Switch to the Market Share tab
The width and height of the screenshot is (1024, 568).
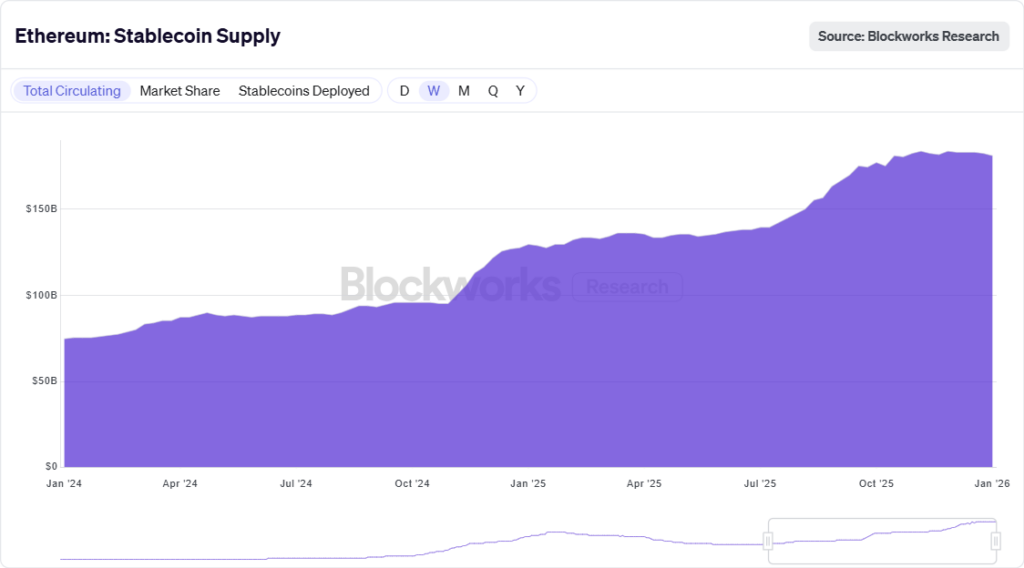tap(180, 91)
